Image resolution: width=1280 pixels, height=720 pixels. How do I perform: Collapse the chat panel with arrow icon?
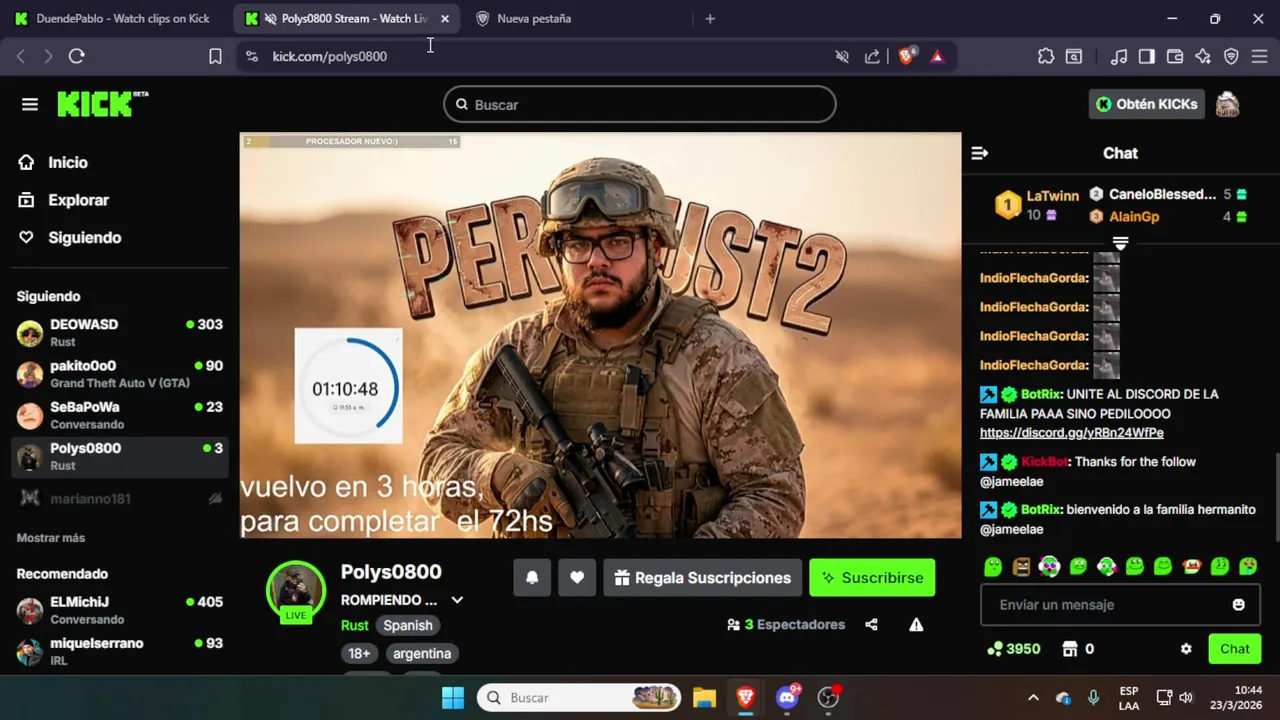pyautogui.click(x=980, y=153)
